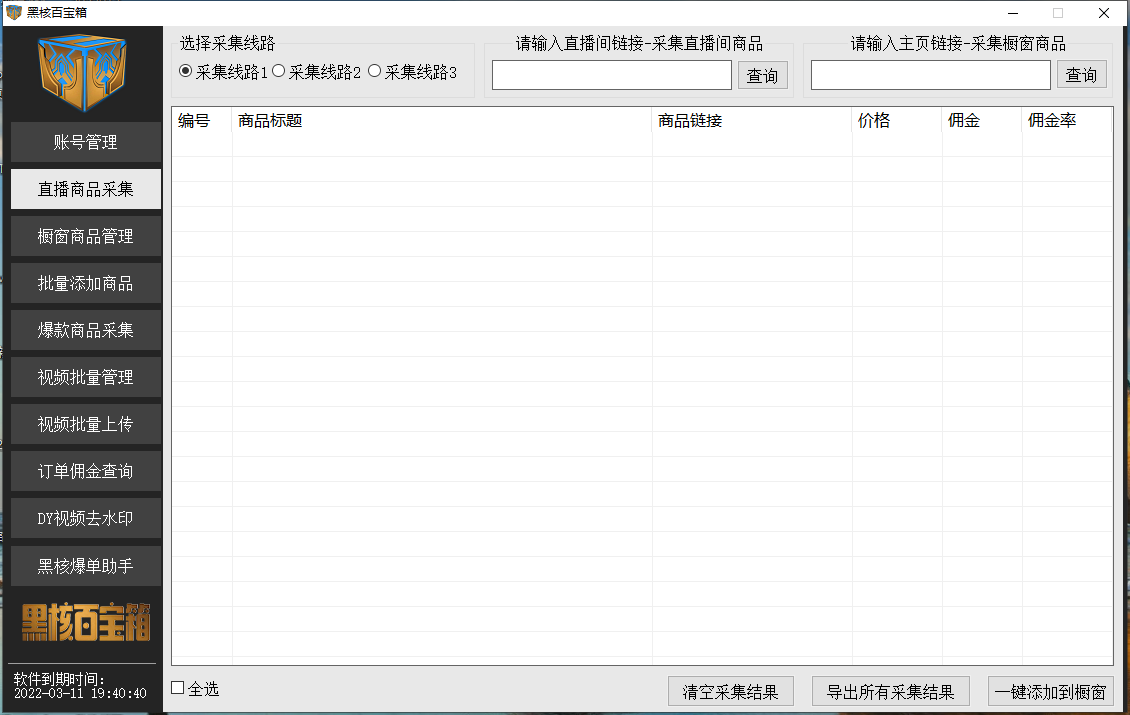Sort by 商品链接 column header
This screenshot has width=1130, height=715.
point(752,120)
